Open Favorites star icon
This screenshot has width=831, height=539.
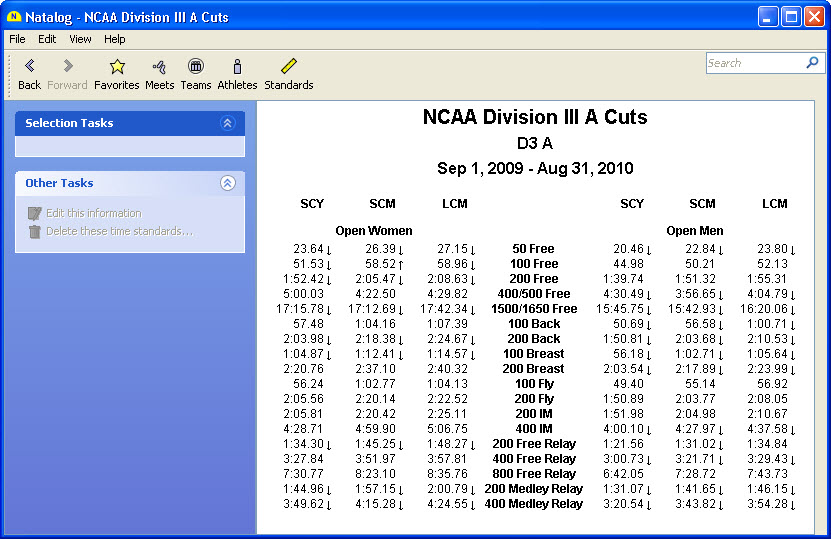[x=117, y=66]
